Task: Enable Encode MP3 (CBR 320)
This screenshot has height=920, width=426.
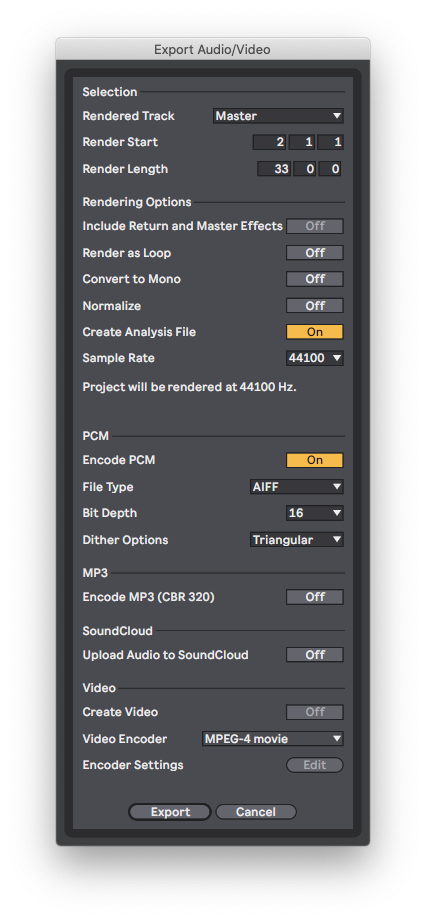Action: click(x=315, y=597)
